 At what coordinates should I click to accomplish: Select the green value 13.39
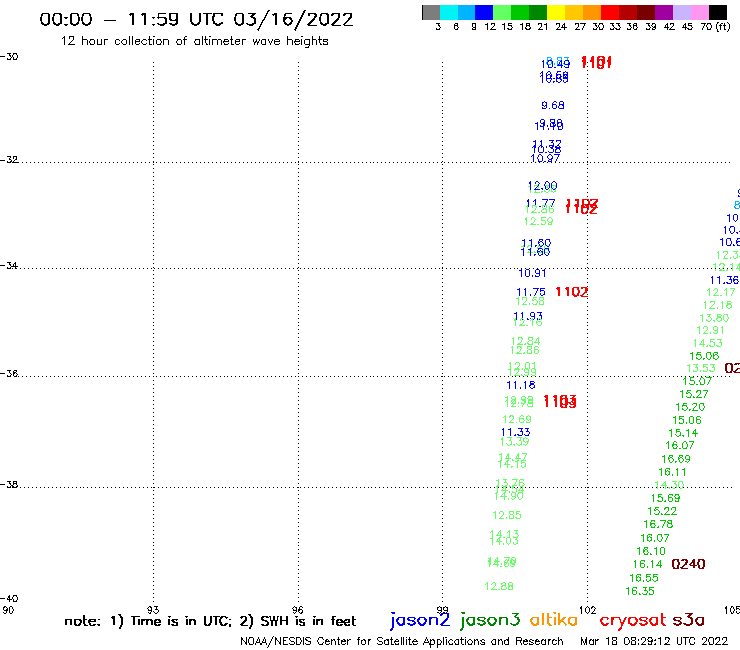point(514,442)
